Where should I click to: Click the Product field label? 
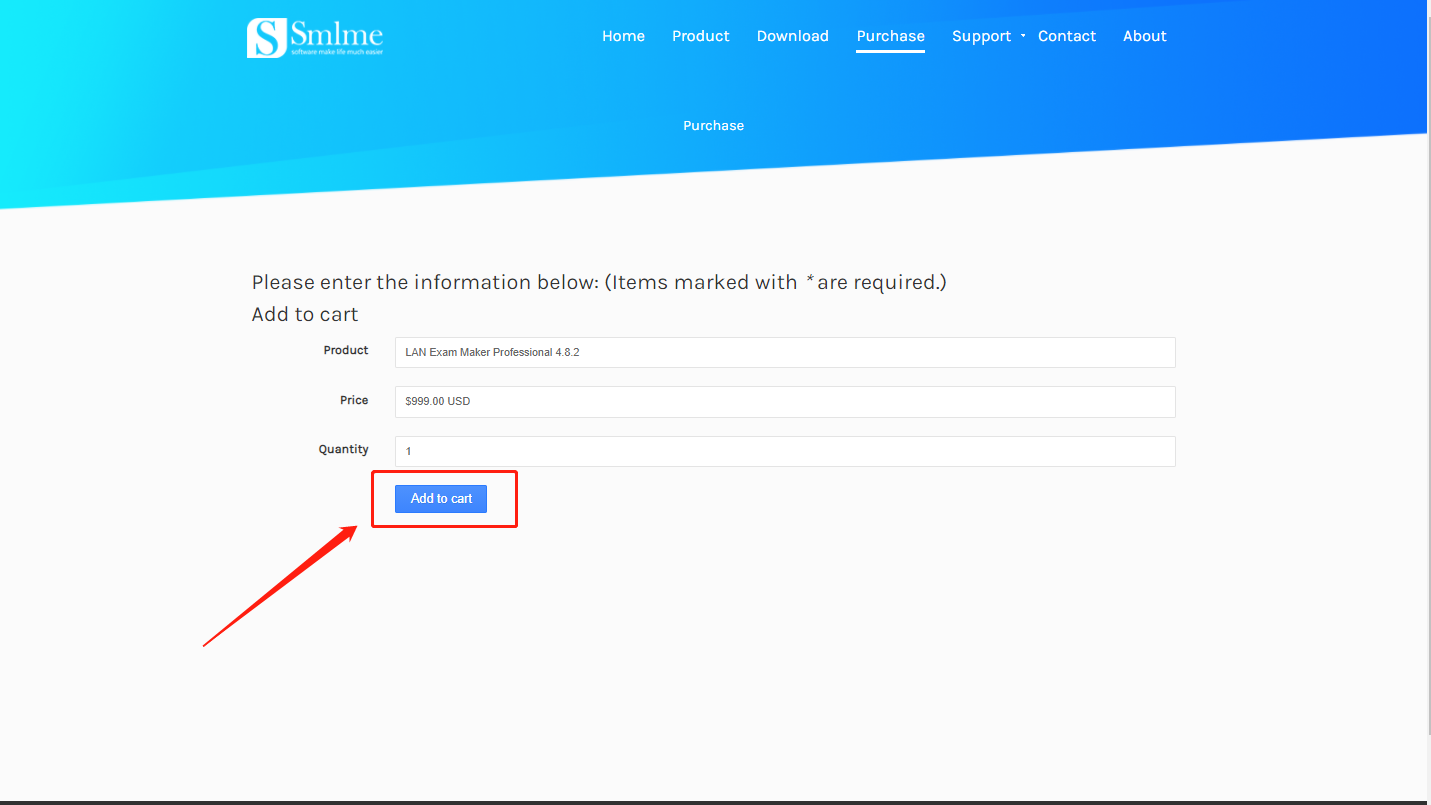346,350
